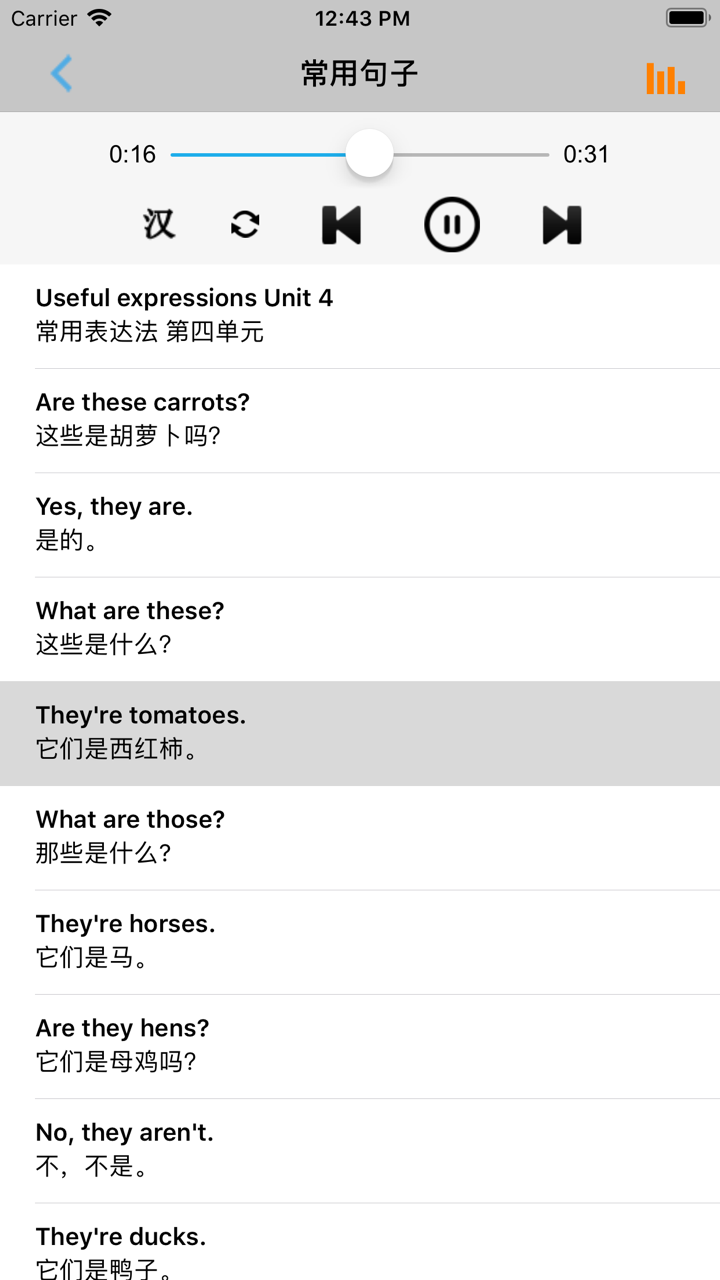Viewport: 720px width, 1280px height.
Task: Toggle Chinese translation with 汉 button
Action: (x=159, y=224)
